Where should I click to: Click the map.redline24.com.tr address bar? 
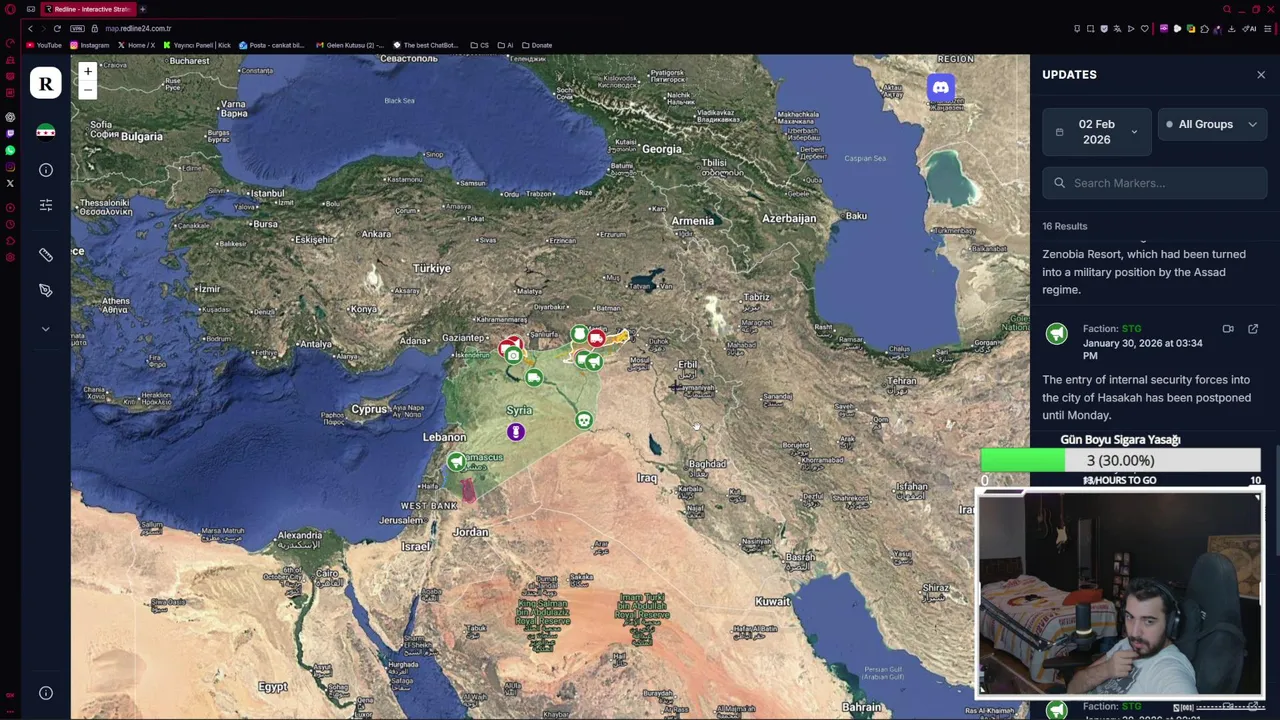coord(138,28)
